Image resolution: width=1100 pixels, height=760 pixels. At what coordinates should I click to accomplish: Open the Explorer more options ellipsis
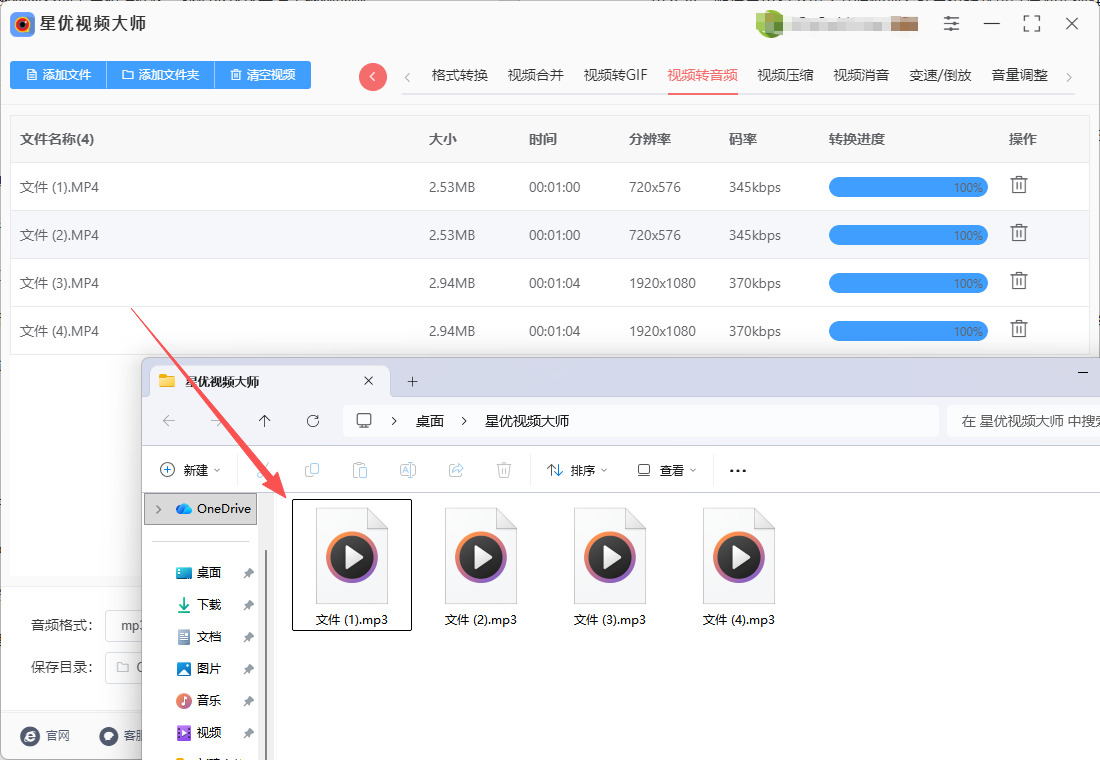click(738, 470)
